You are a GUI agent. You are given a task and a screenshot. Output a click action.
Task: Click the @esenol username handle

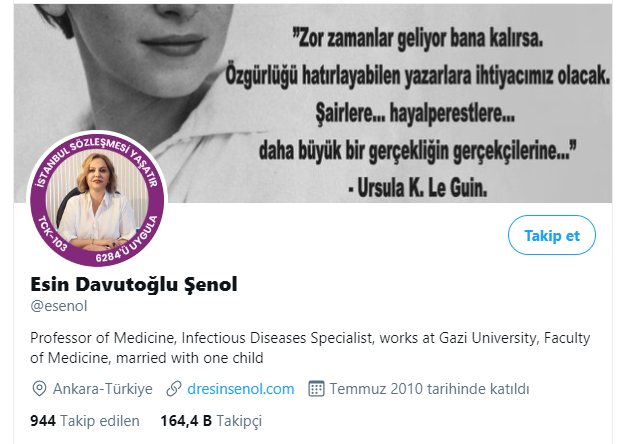coord(59,306)
